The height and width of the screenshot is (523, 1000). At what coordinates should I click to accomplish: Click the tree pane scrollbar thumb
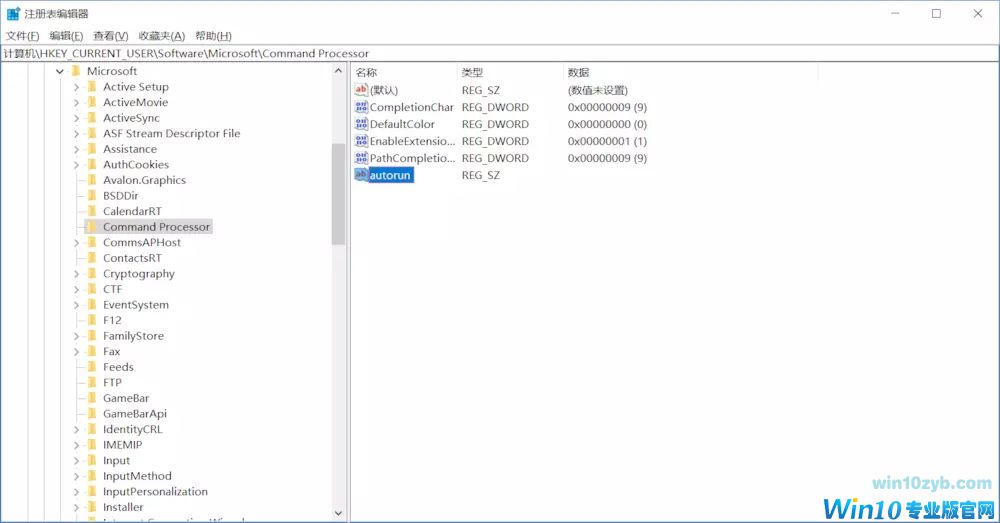point(339,194)
